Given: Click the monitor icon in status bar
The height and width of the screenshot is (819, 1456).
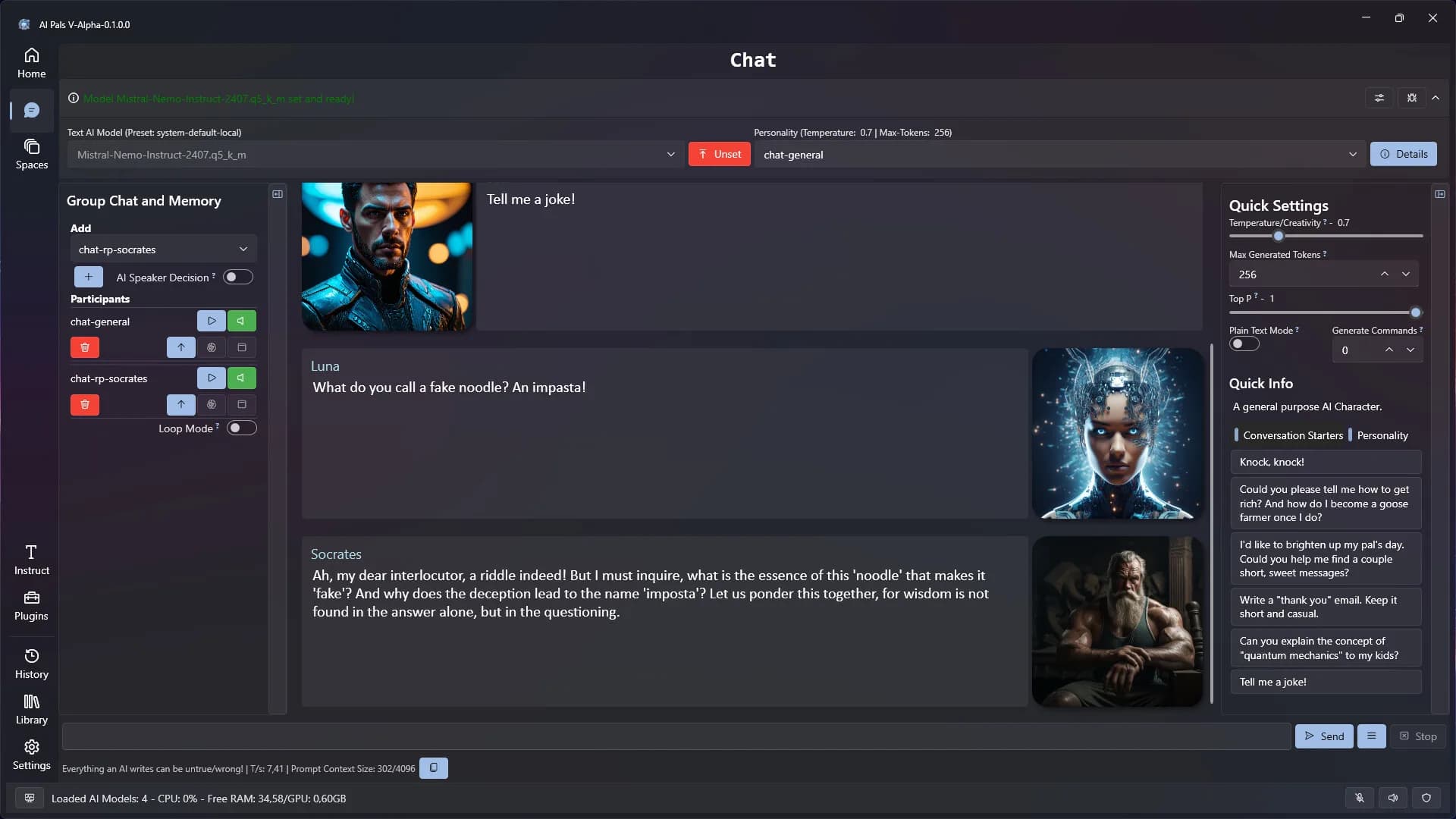Looking at the screenshot, I should pos(30,798).
